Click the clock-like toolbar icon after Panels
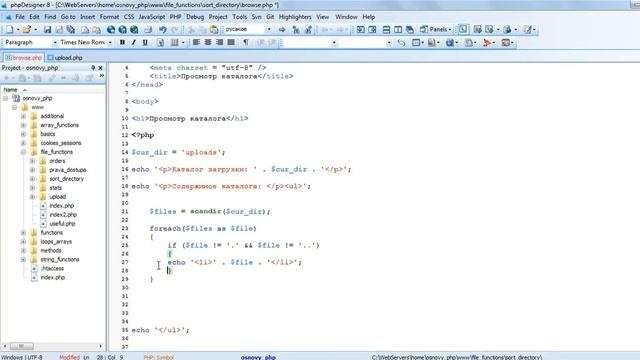640x360 pixels. (x=463, y=29)
